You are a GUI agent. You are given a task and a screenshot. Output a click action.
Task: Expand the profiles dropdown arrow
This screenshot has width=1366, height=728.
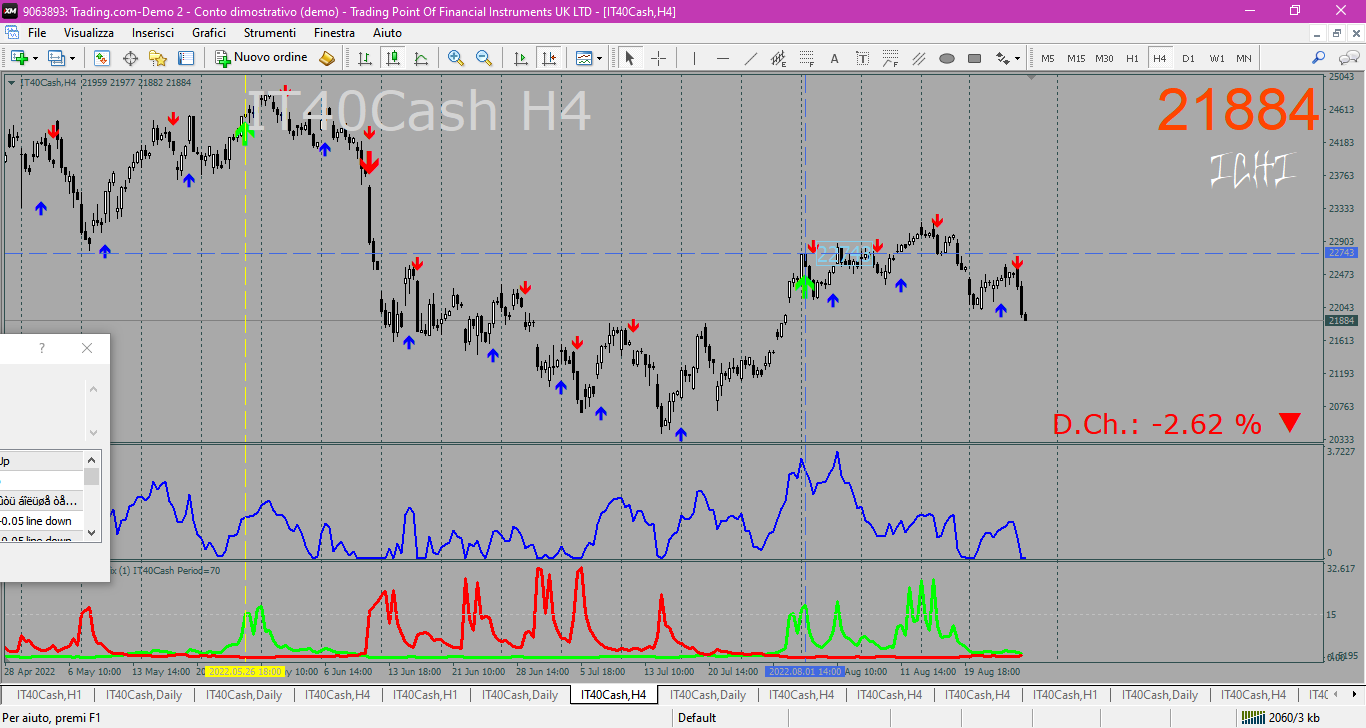tap(71, 58)
